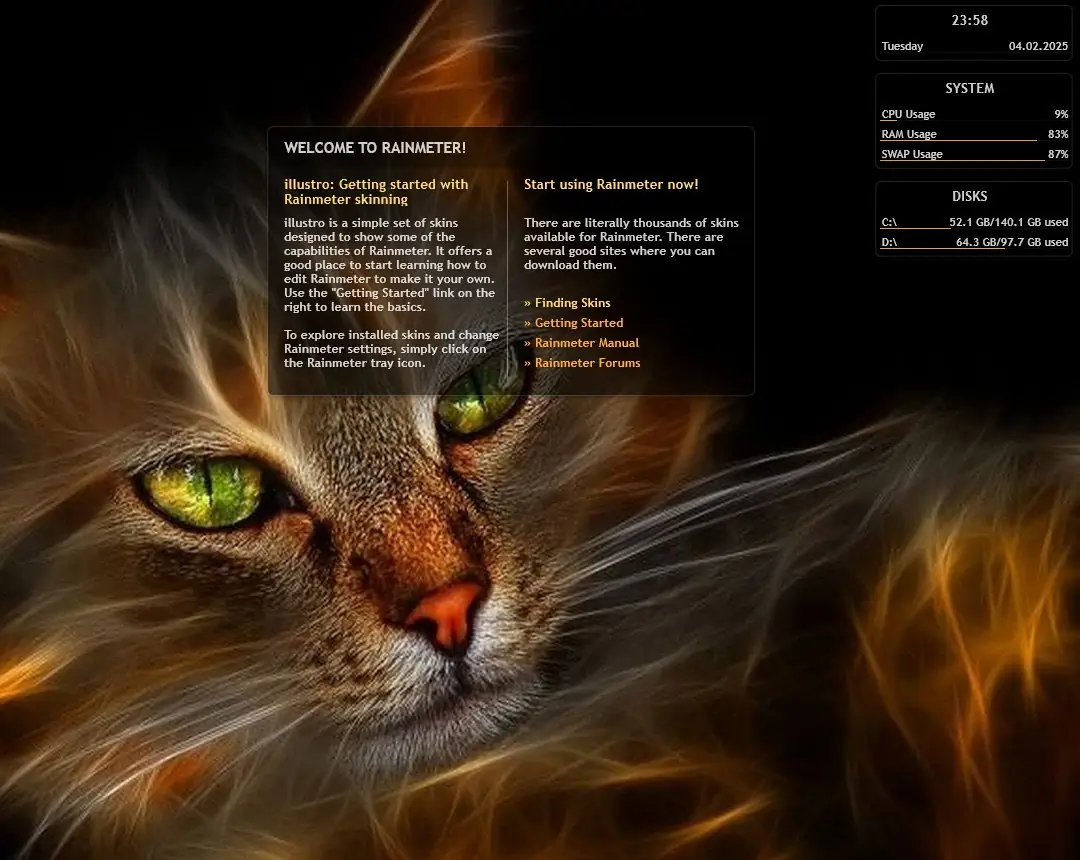
Task: Click the DISKS skin header
Action: (970, 196)
